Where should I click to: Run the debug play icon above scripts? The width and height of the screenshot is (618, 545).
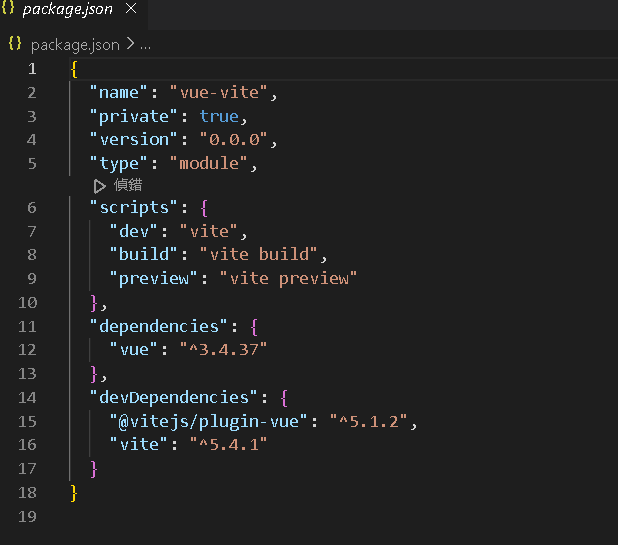100,186
